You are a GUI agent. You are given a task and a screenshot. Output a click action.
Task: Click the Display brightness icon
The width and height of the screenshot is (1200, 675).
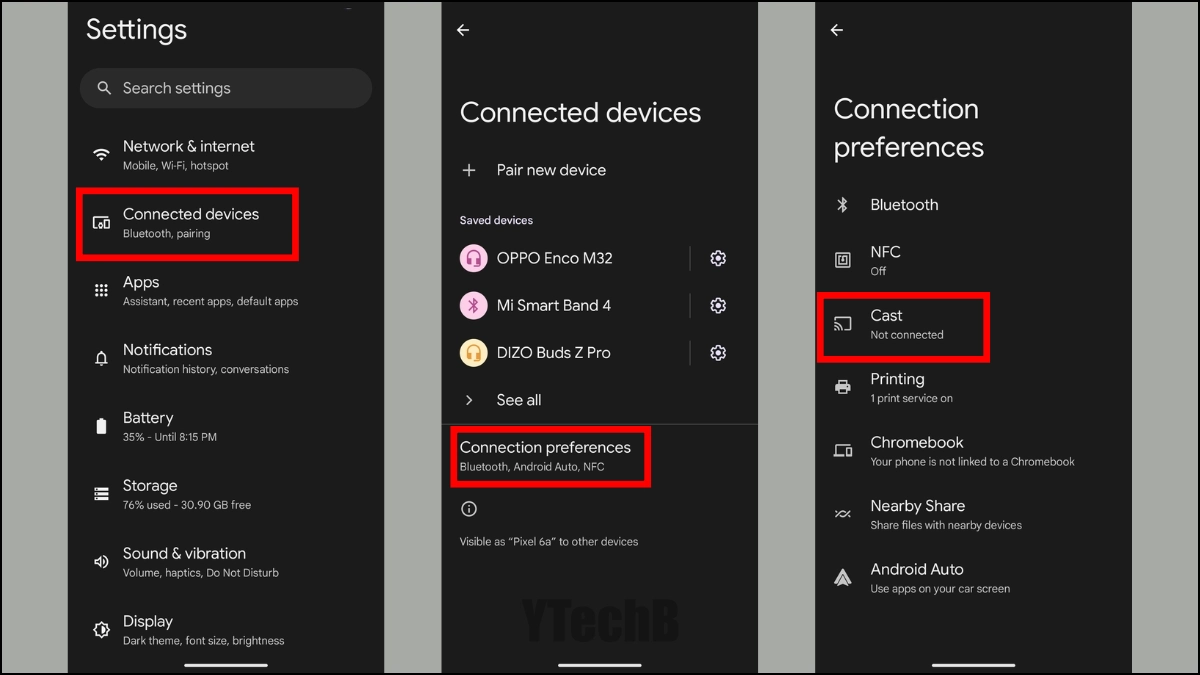click(101, 630)
